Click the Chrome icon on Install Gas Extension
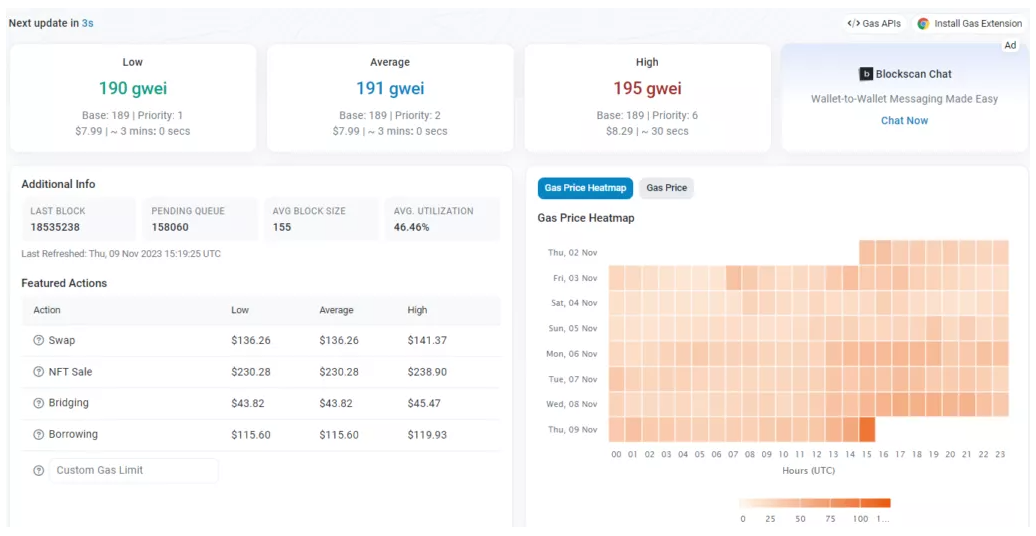1036x536 pixels. (x=923, y=24)
